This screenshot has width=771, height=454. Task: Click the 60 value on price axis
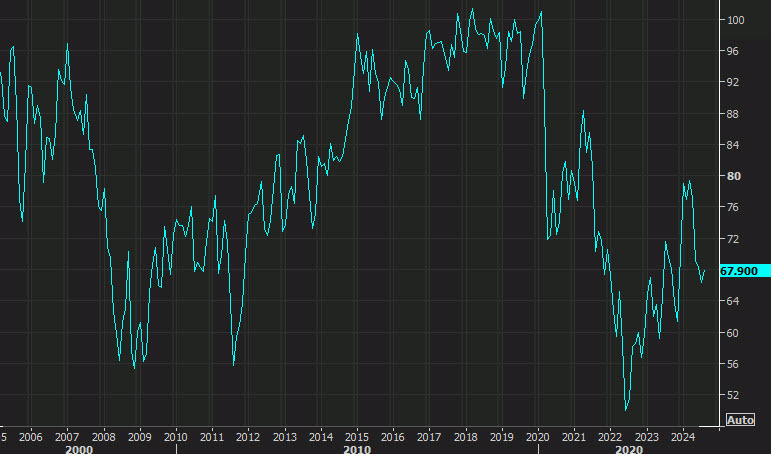pyautogui.click(x=733, y=333)
